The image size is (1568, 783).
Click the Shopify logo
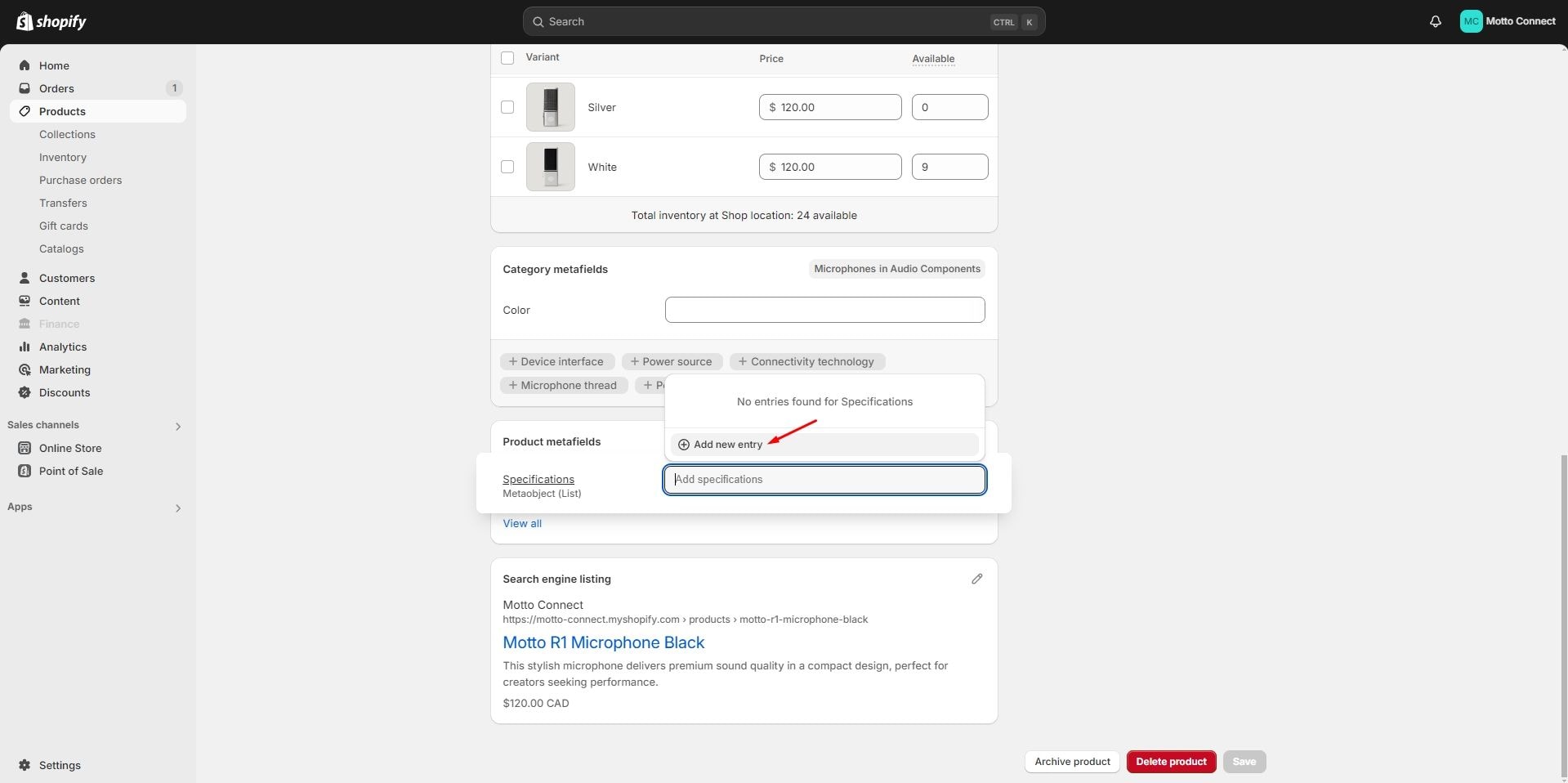click(x=51, y=21)
